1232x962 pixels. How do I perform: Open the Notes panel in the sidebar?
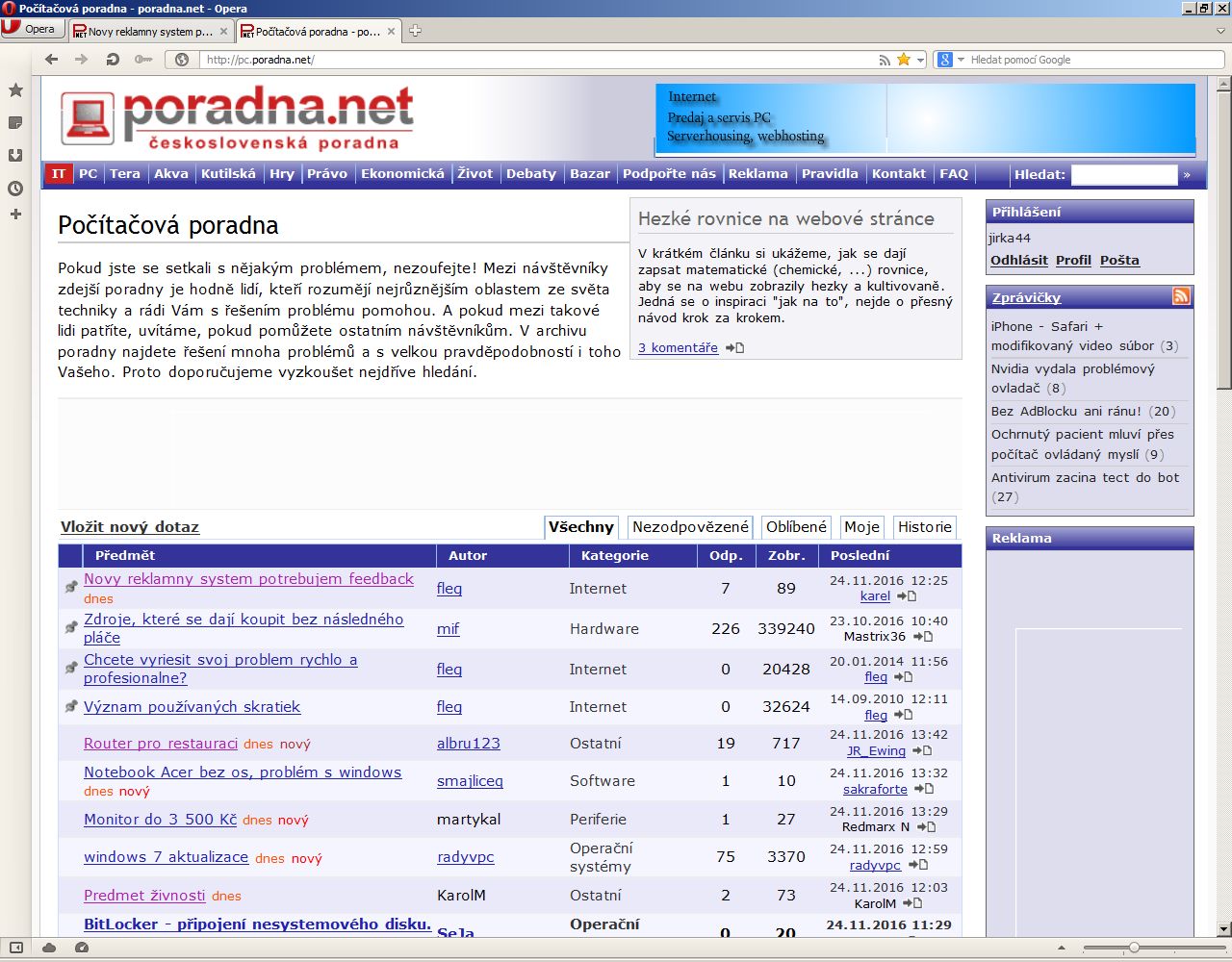click(x=15, y=123)
